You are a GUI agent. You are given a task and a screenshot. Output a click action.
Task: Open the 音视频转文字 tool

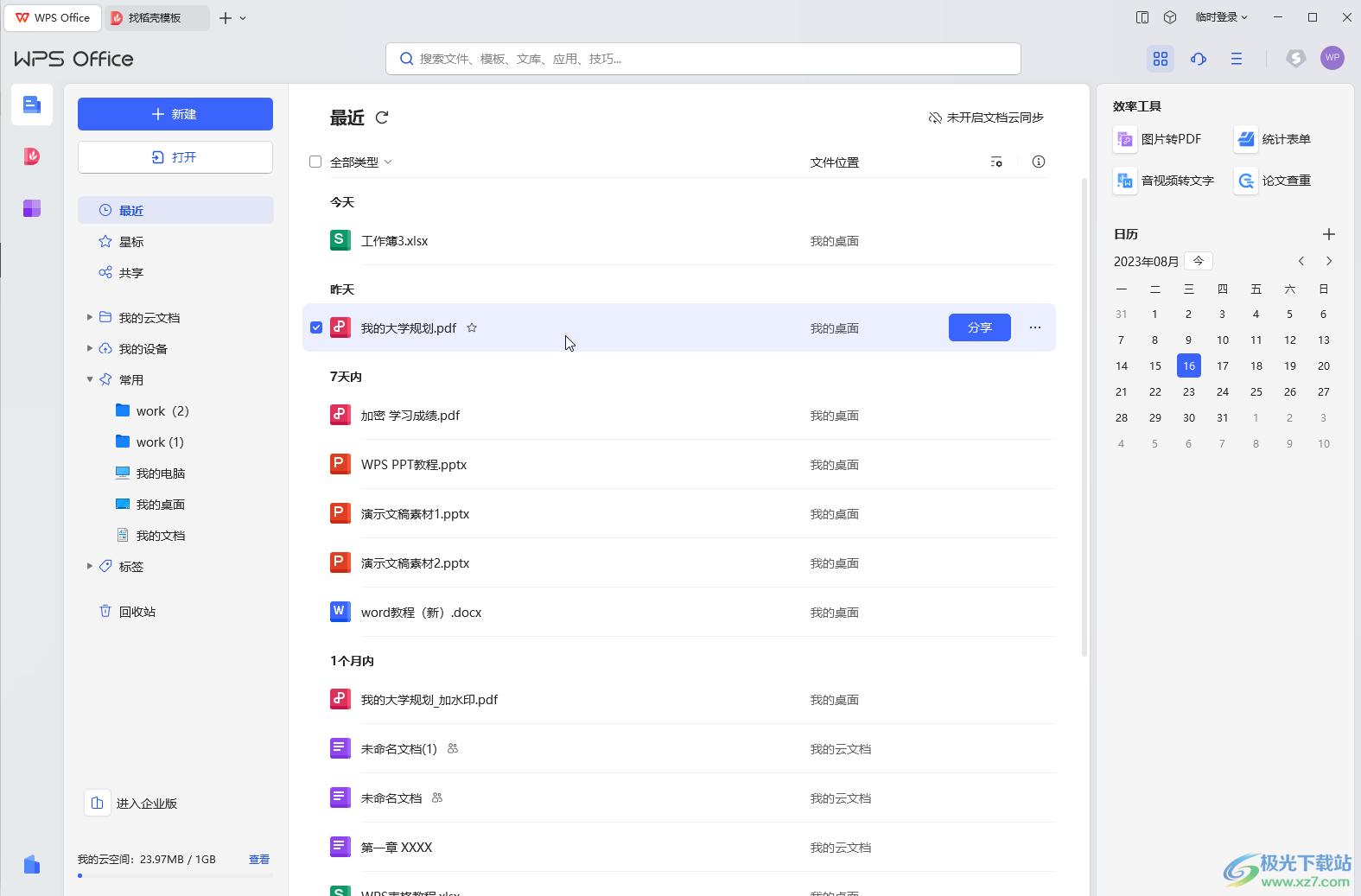click(1164, 181)
